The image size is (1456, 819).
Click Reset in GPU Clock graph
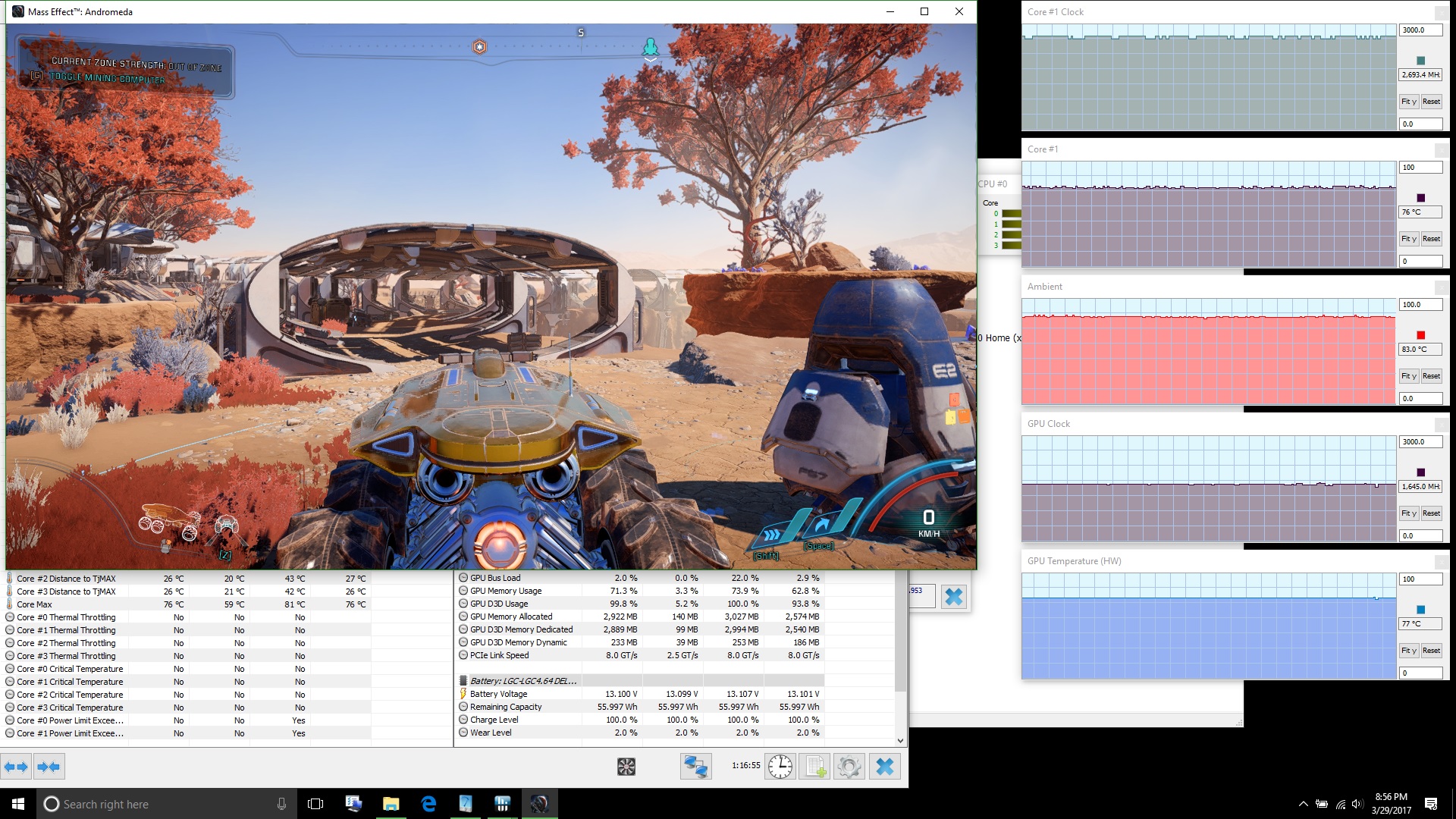coord(1431,513)
